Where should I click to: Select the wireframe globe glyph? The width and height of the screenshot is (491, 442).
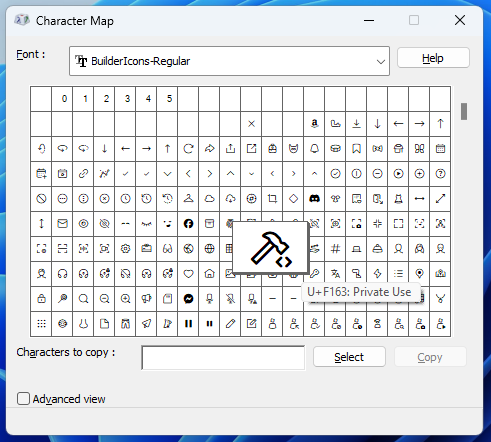pos(209,249)
